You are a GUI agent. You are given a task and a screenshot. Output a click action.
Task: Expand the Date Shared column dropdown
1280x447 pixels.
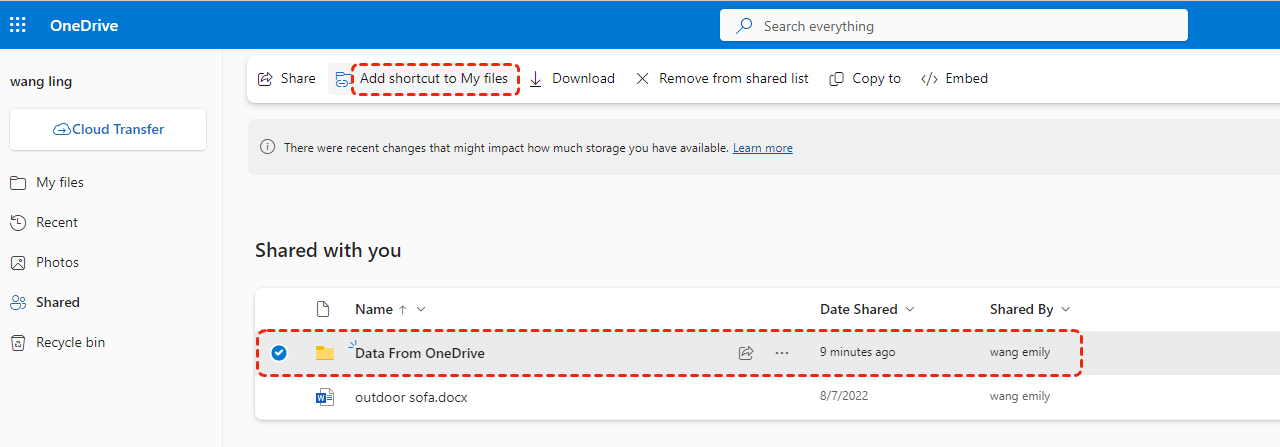[910, 310]
